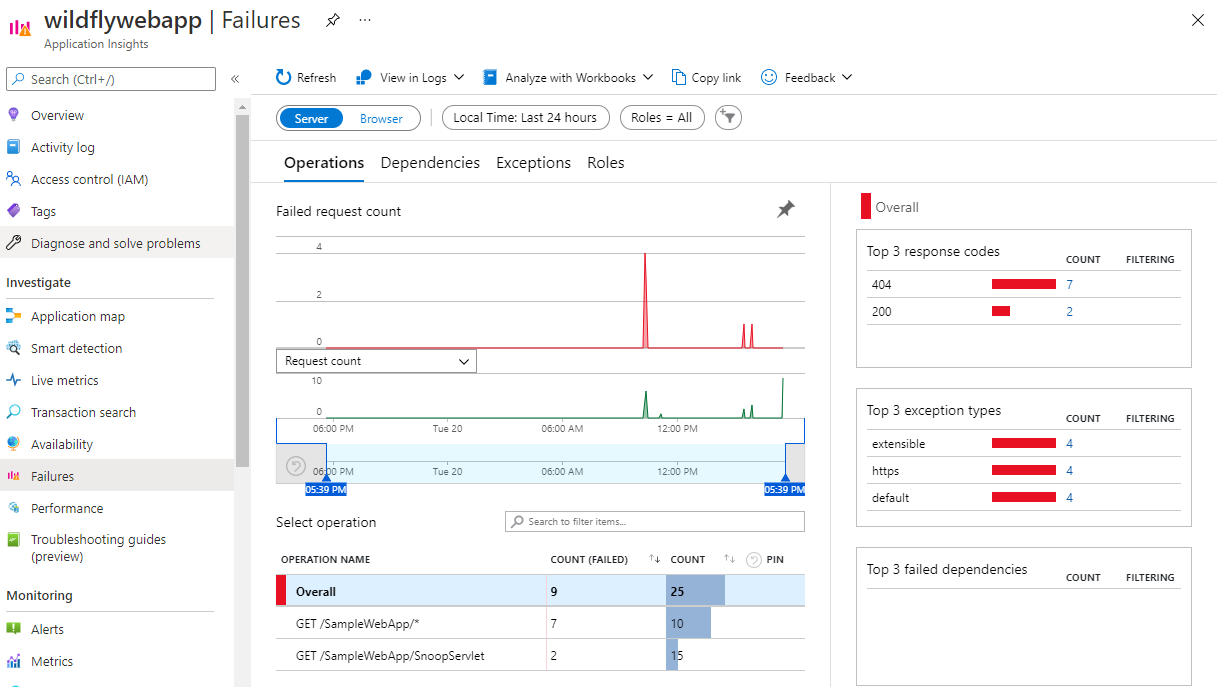
Task: Select the Exceptions tab
Action: (533, 163)
